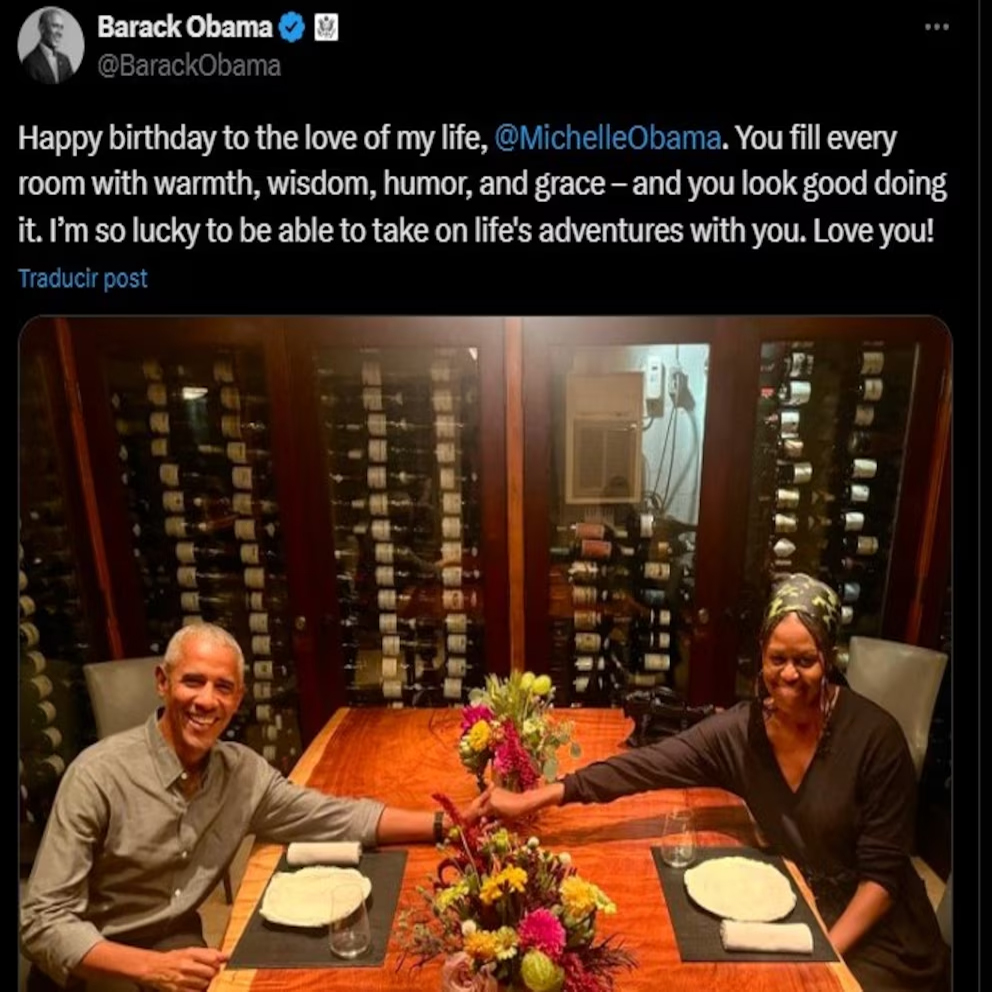The height and width of the screenshot is (992, 992).
Task: Open the three-dot more options menu
Action: (936, 27)
